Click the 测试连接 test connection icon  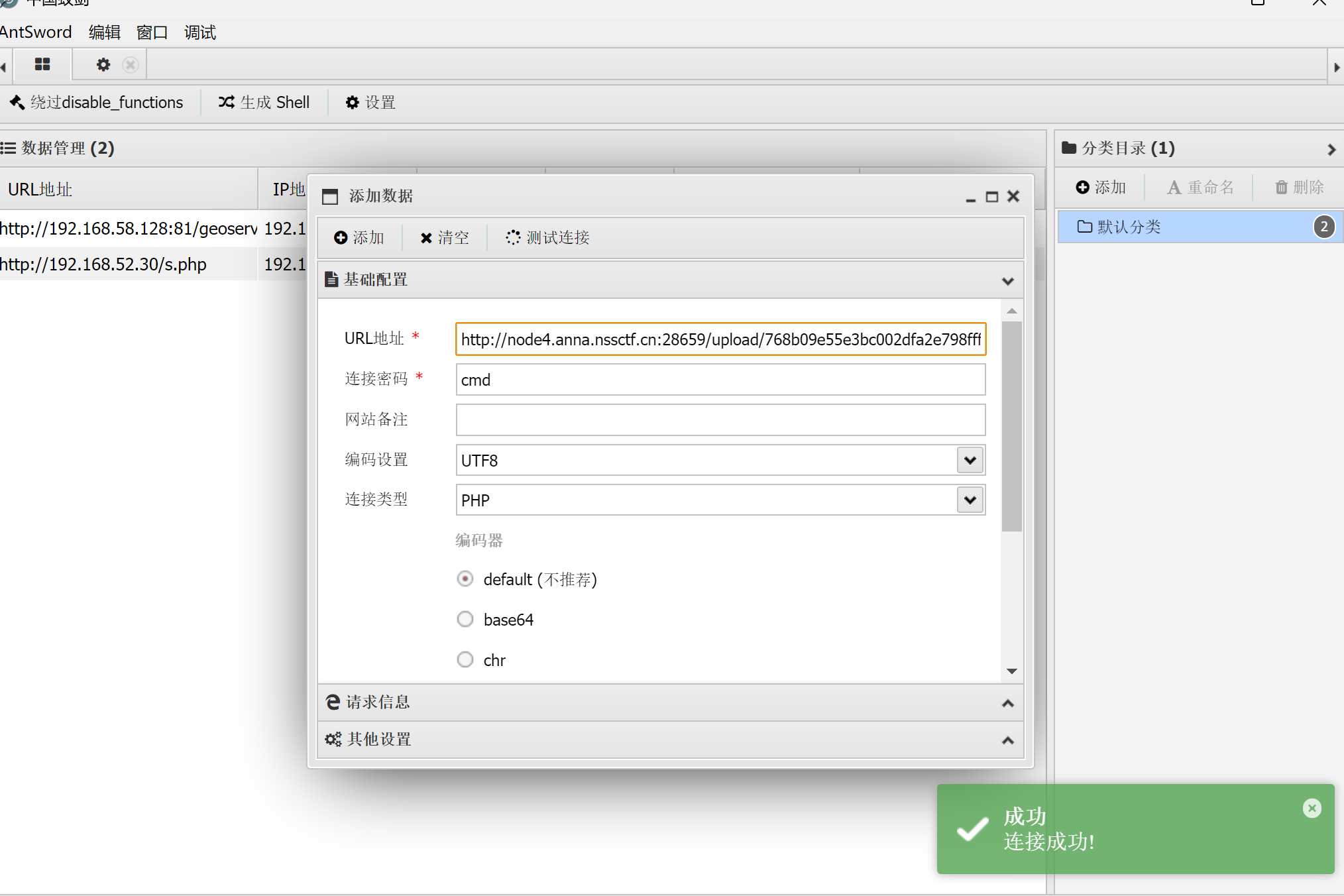click(513, 237)
